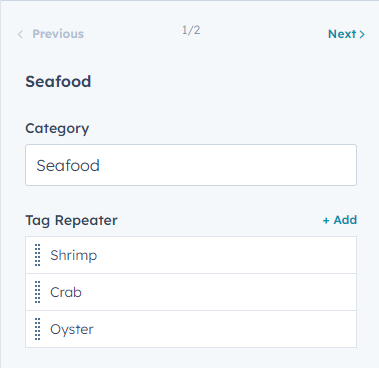Click the drag handle beside Shrimp

tap(38, 255)
